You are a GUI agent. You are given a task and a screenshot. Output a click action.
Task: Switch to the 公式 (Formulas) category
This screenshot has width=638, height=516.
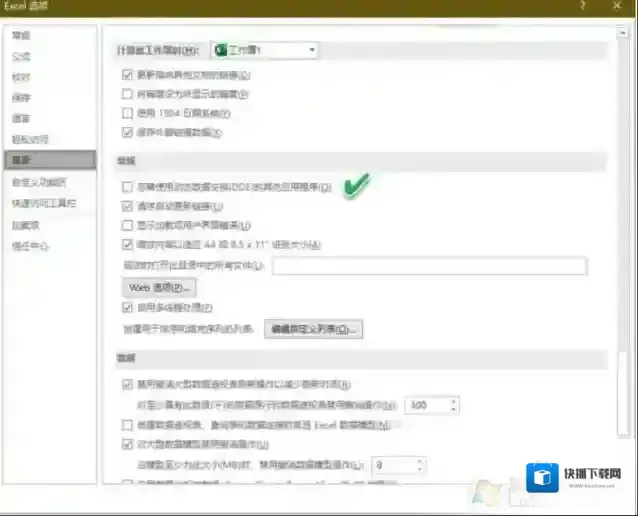[21, 56]
